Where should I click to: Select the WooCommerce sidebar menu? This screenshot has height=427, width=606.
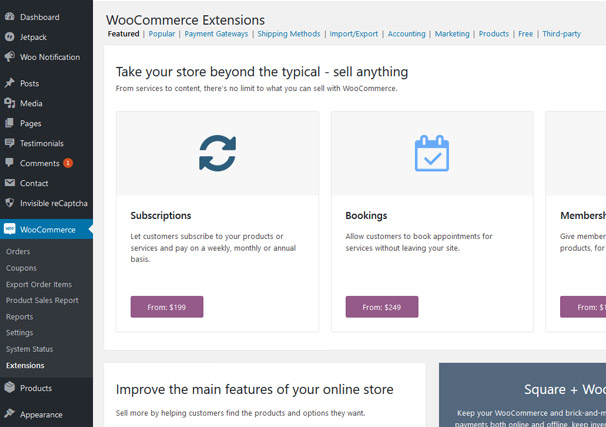pyautogui.click(x=46, y=230)
